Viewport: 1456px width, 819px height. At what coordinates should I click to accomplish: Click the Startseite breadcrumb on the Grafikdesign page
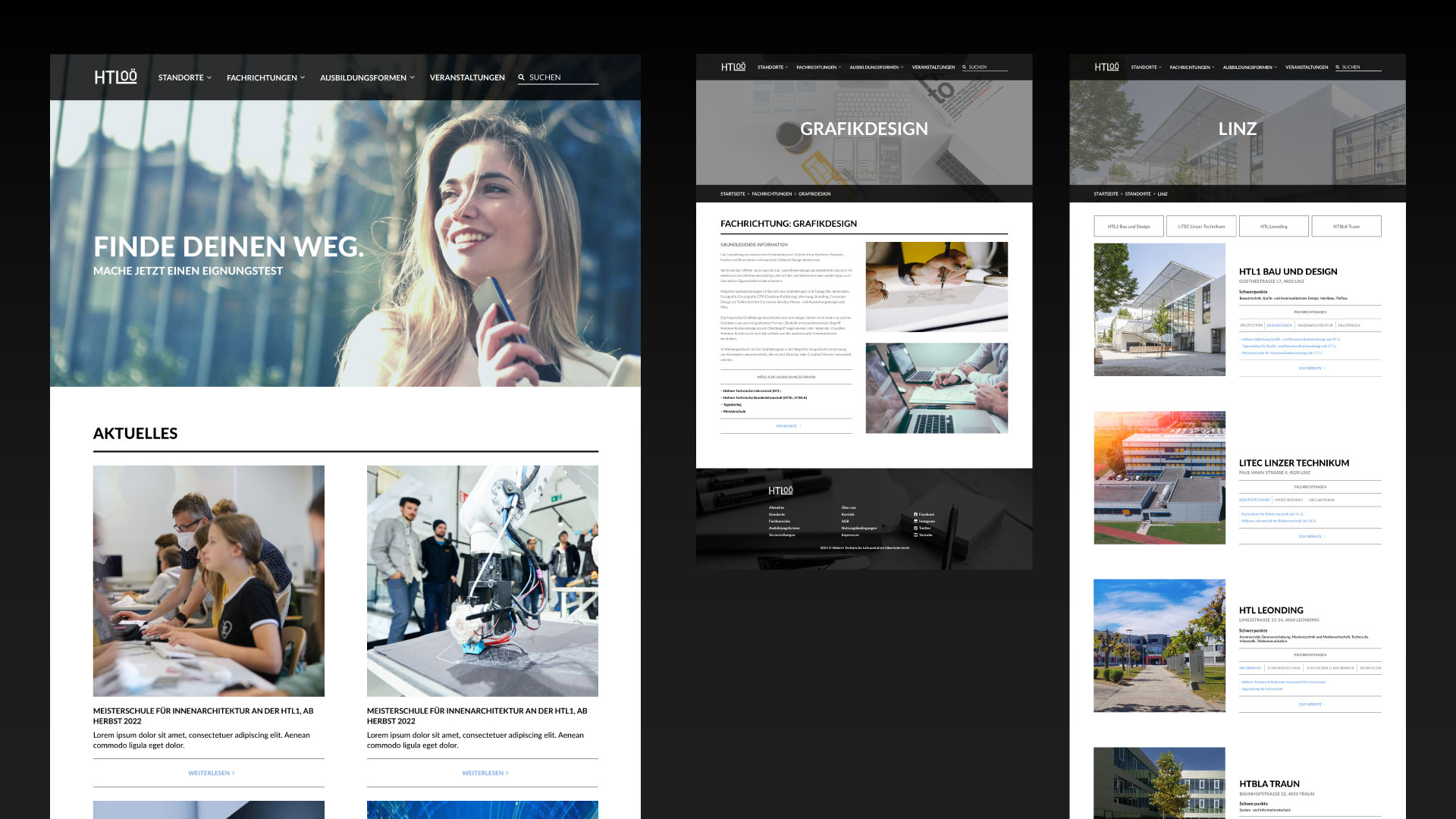[733, 194]
